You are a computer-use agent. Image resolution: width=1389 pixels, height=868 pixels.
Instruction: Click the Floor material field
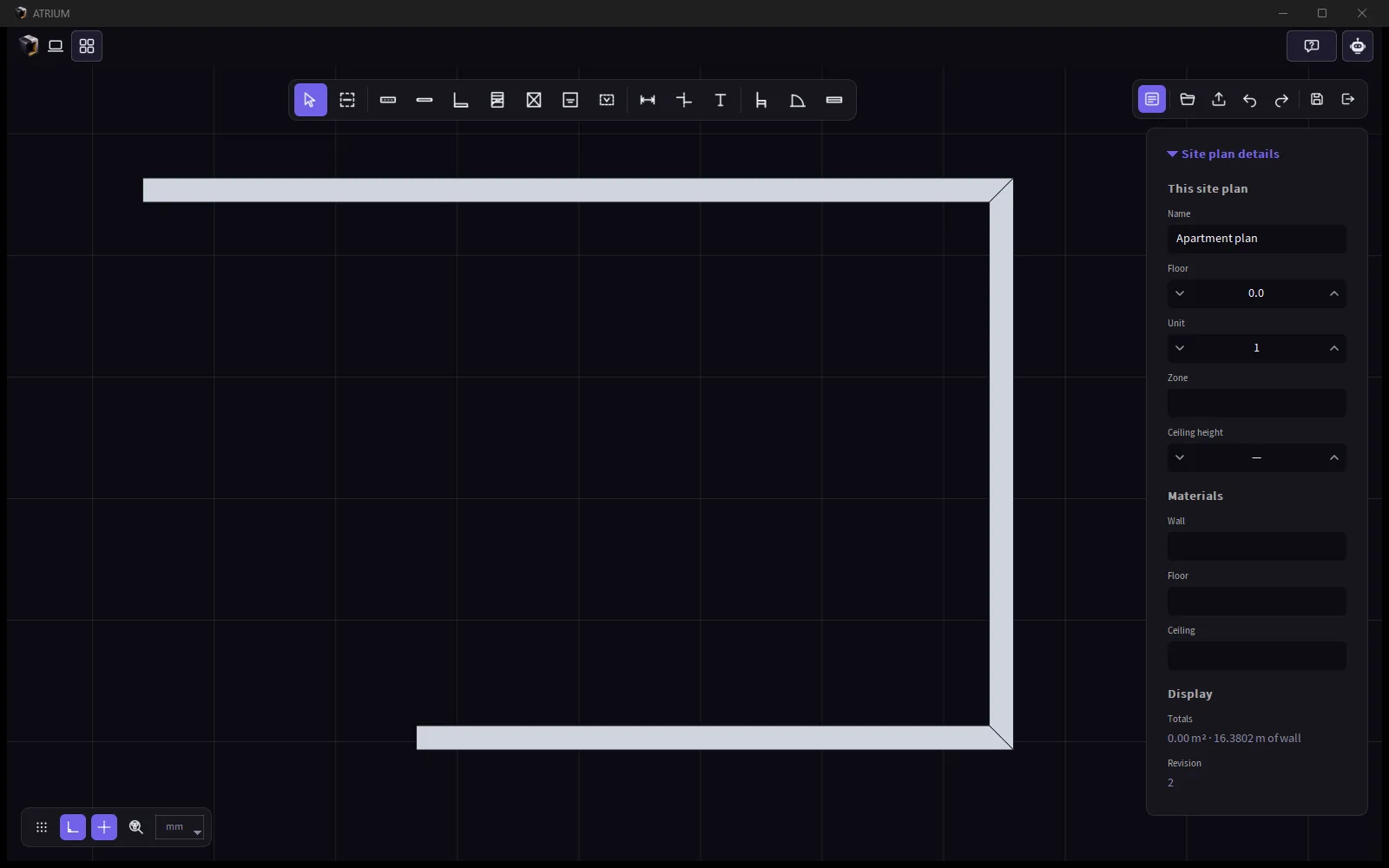point(1257,601)
